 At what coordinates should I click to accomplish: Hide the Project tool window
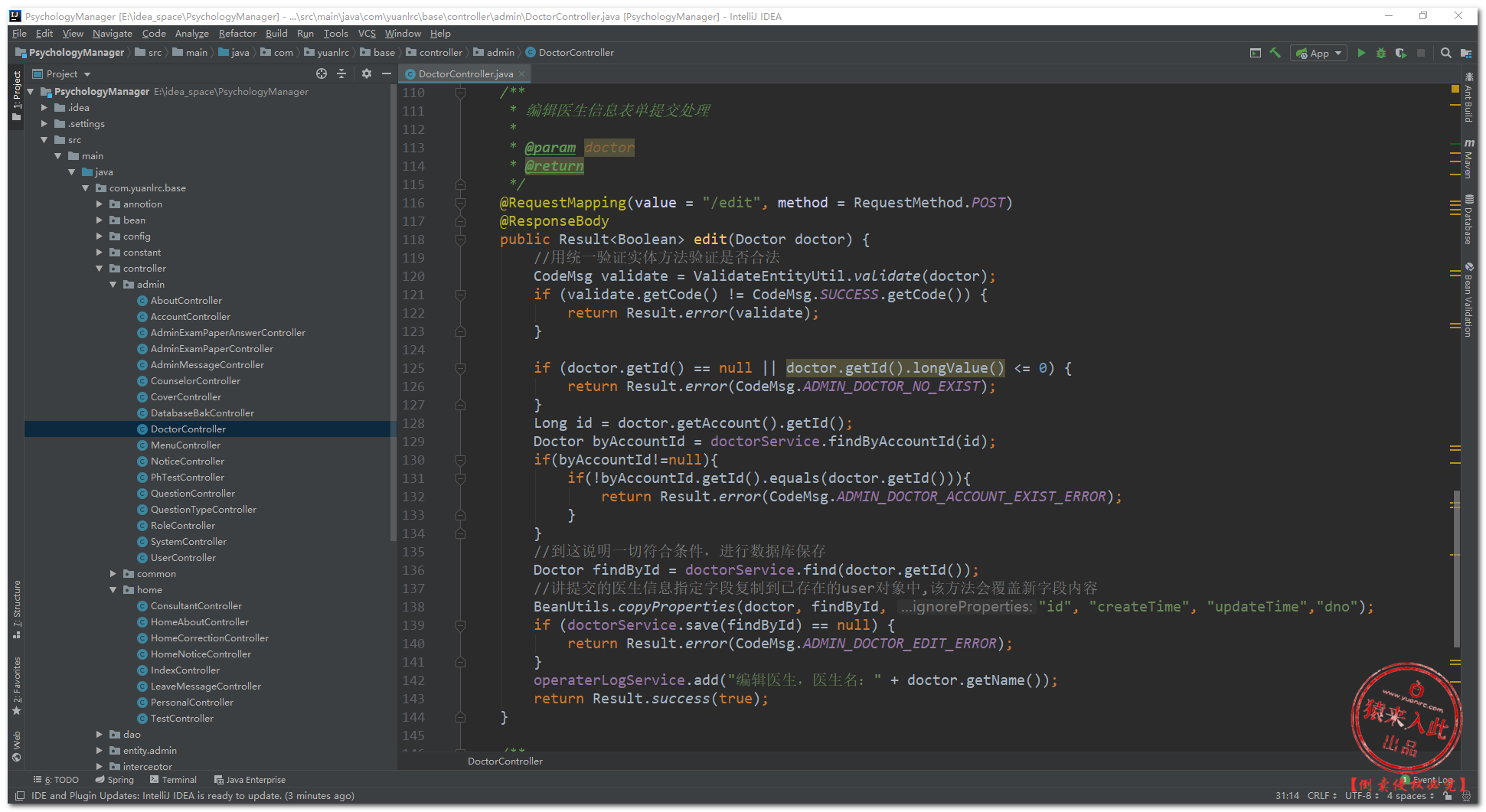[x=387, y=73]
